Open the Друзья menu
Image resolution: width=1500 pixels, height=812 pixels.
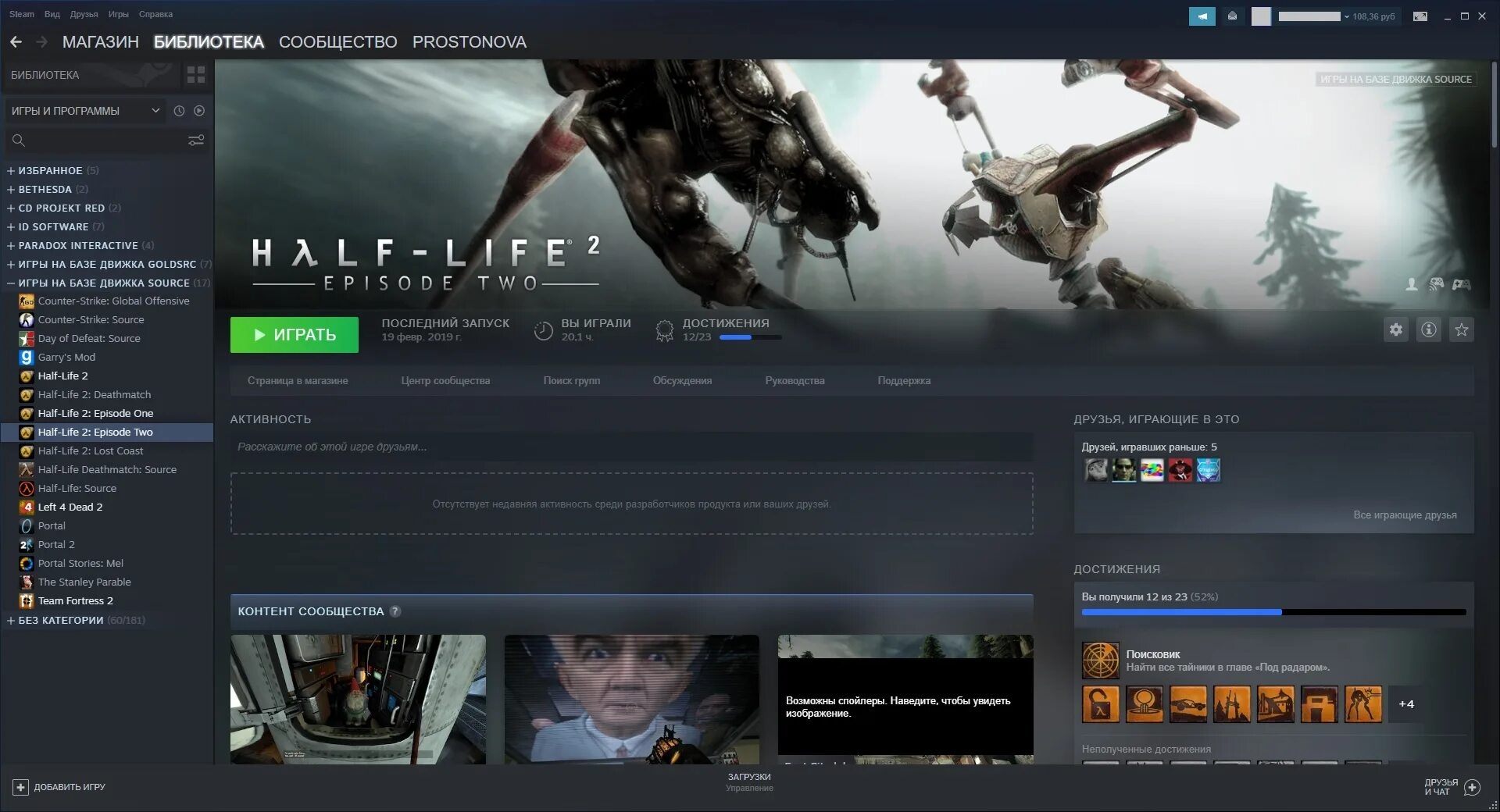(84, 14)
